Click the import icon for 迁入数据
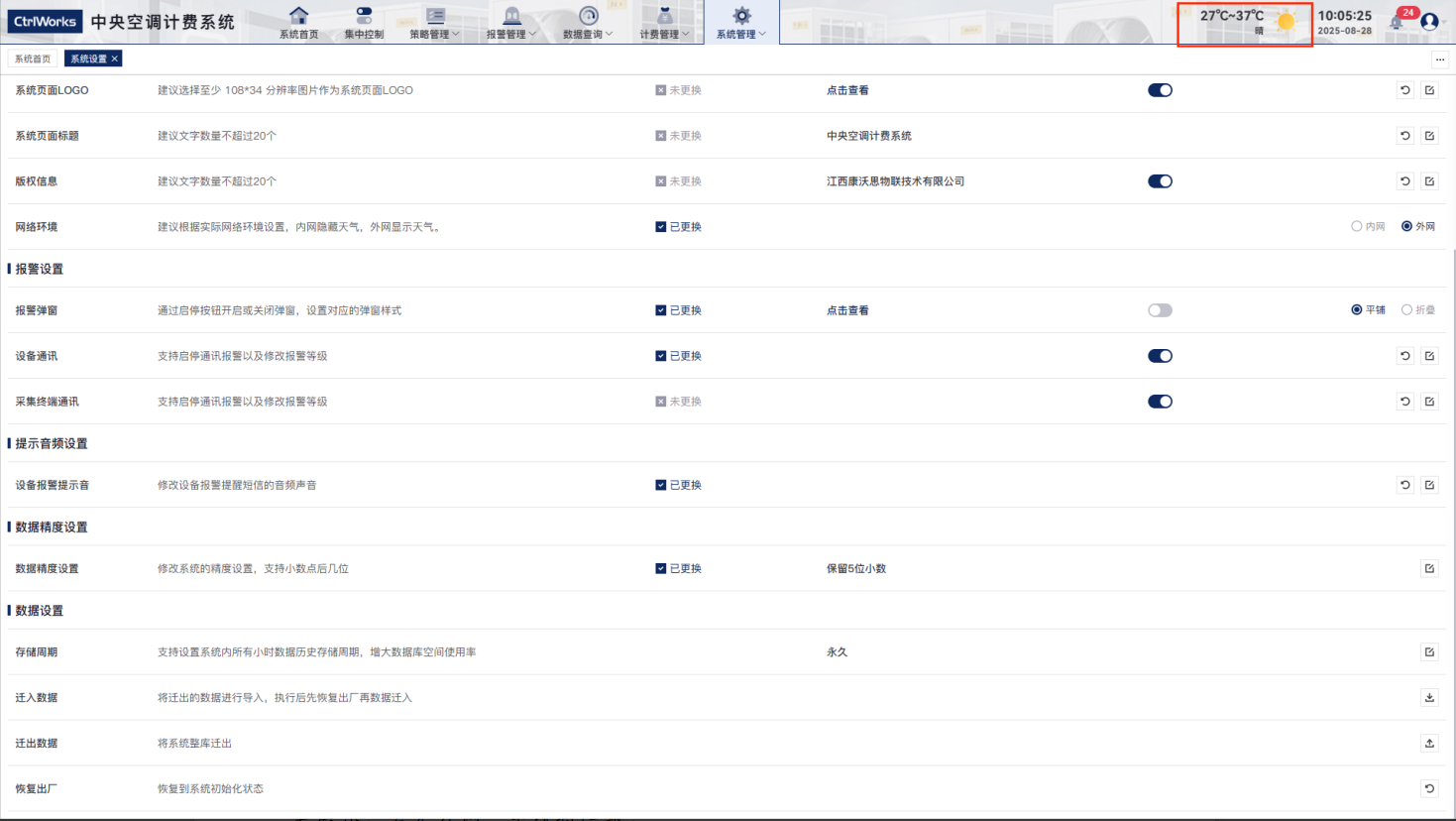Viewport: 1456px width, 821px height. (x=1429, y=698)
